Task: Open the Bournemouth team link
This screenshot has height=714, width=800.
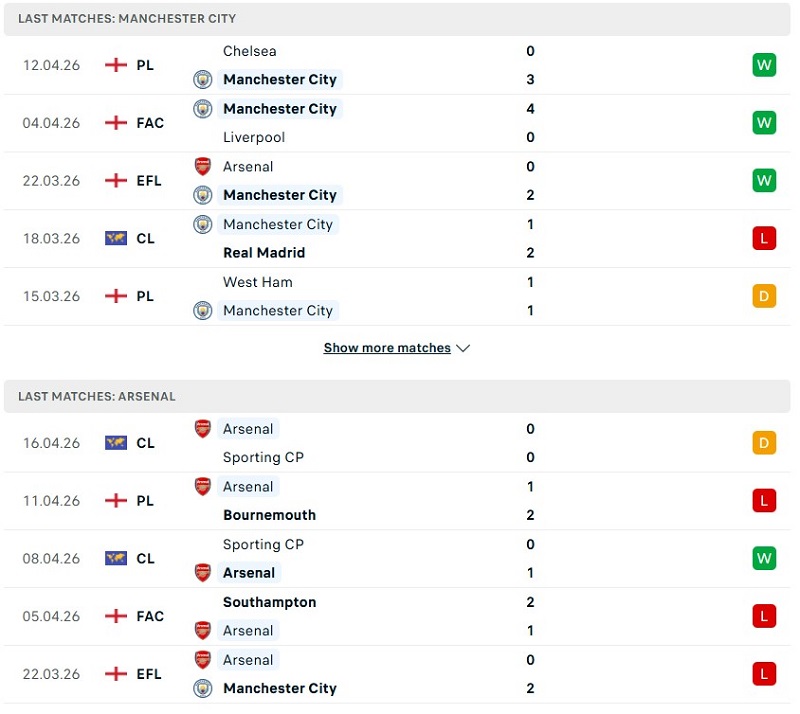Action: (269, 515)
